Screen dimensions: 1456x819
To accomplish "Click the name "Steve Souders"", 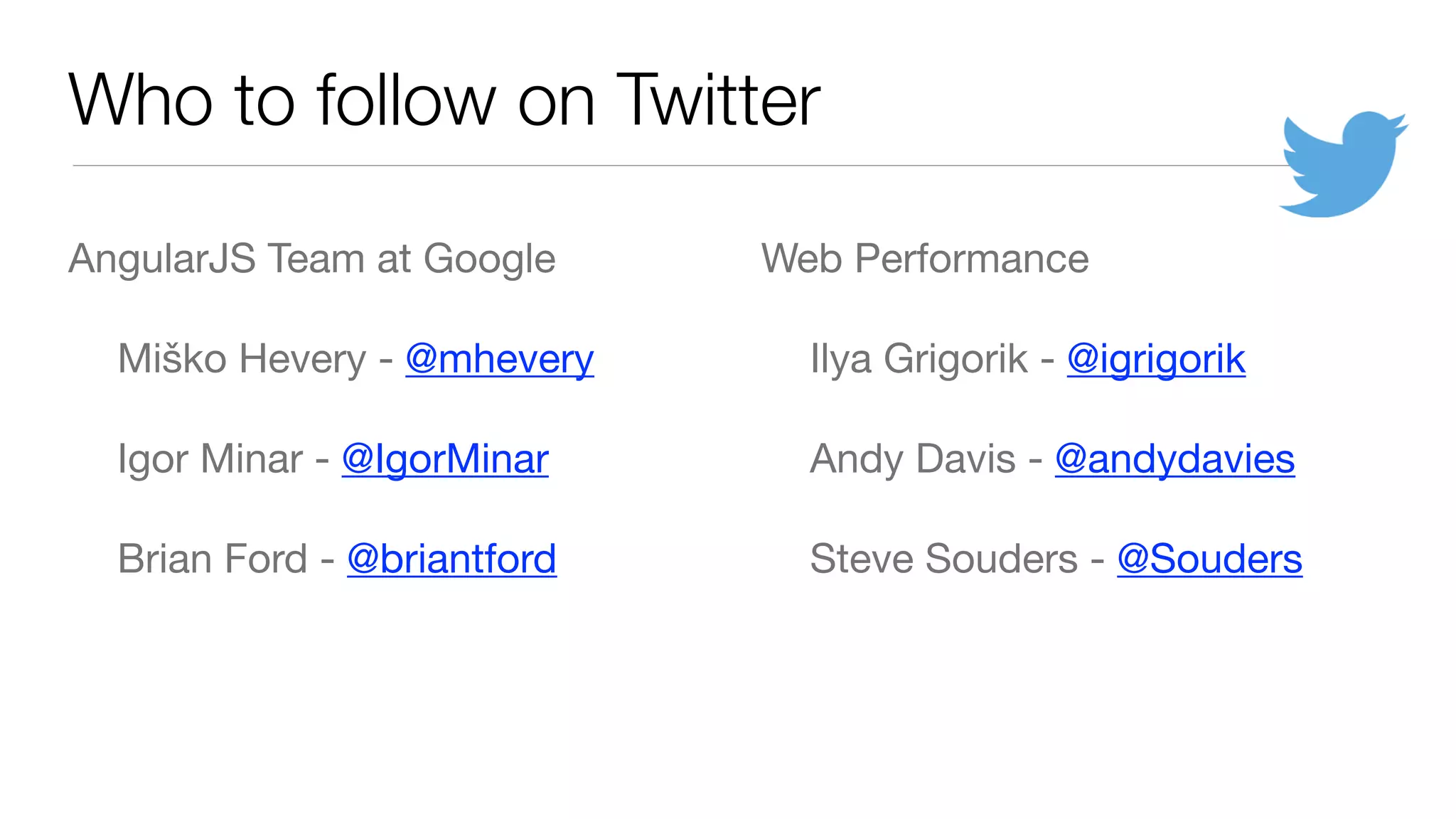I will [x=943, y=560].
